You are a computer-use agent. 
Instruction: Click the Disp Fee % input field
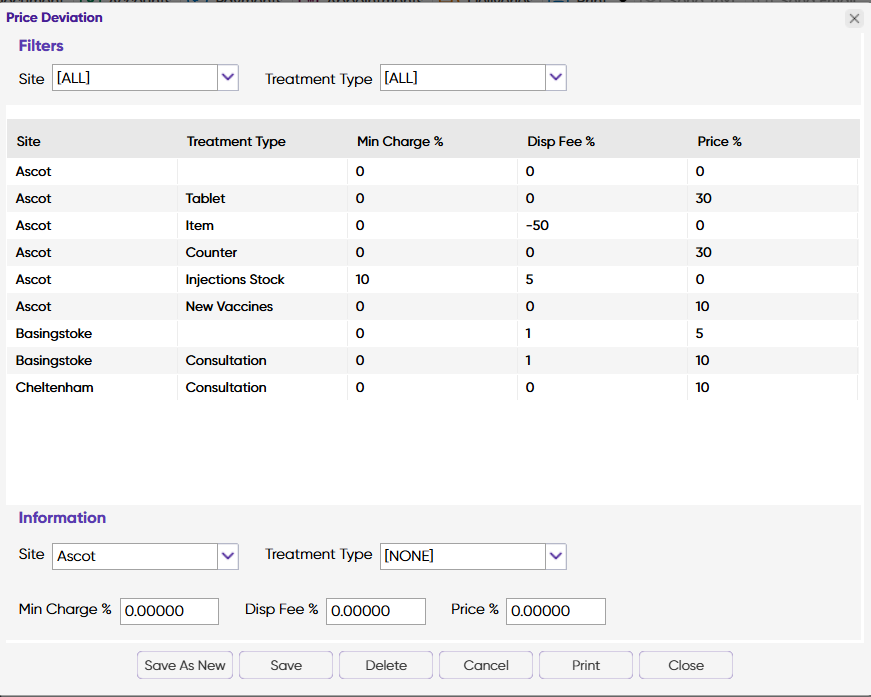click(376, 611)
